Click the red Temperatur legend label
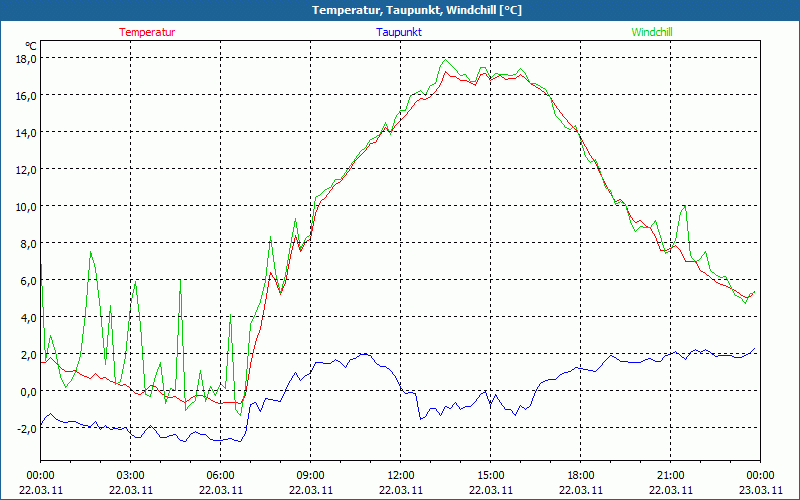 [147, 32]
